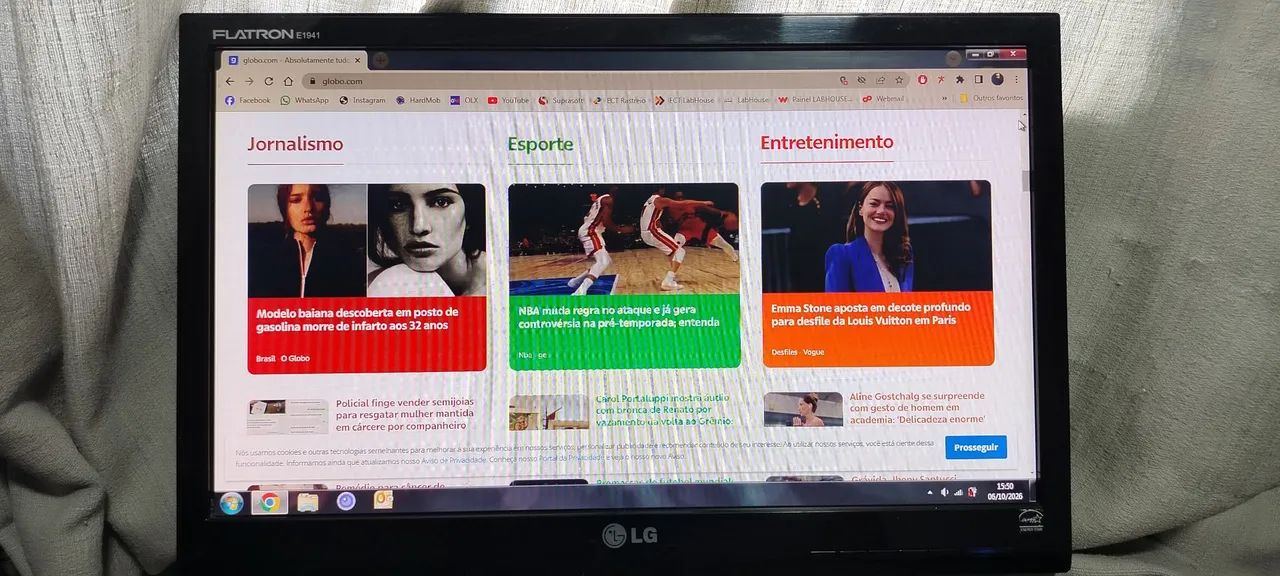
Task: Open the Extensions puzzle-piece menu
Action: click(960, 79)
